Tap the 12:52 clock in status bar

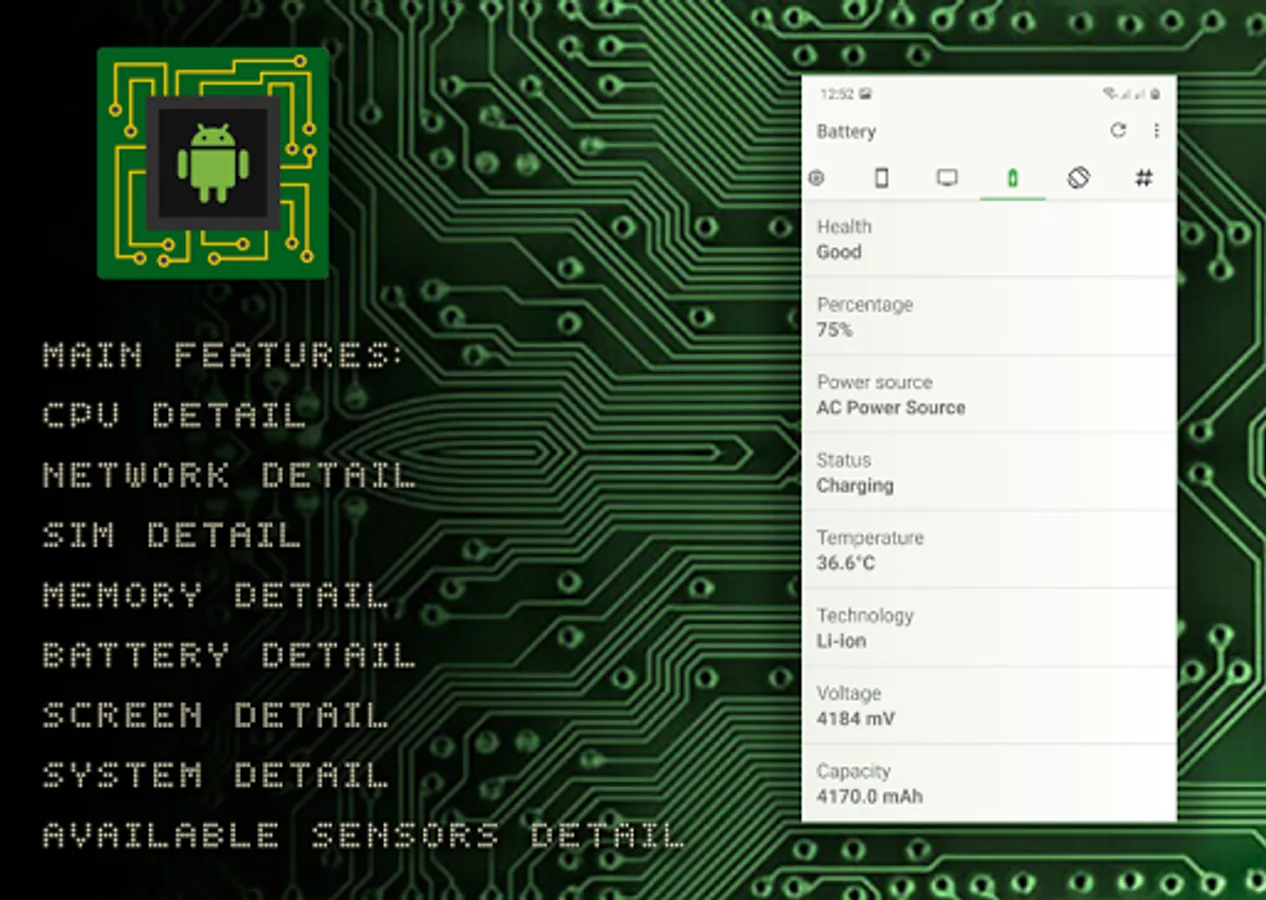pos(836,94)
